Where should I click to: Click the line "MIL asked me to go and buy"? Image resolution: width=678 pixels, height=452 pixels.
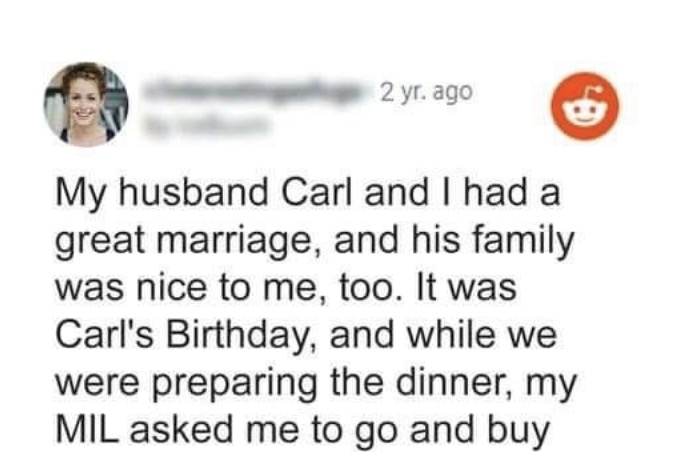(x=303, y=430)
